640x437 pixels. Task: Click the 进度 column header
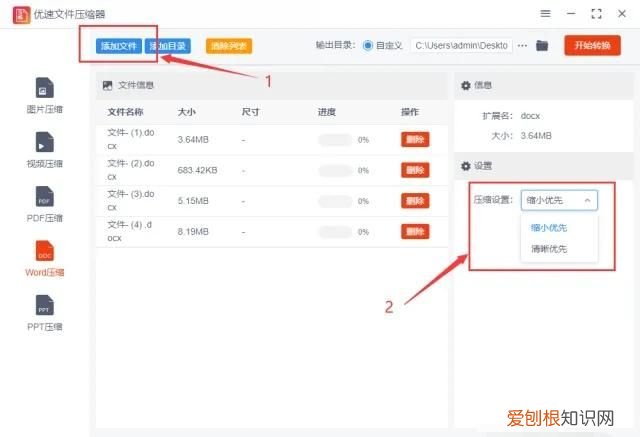[x=327, y=112]
